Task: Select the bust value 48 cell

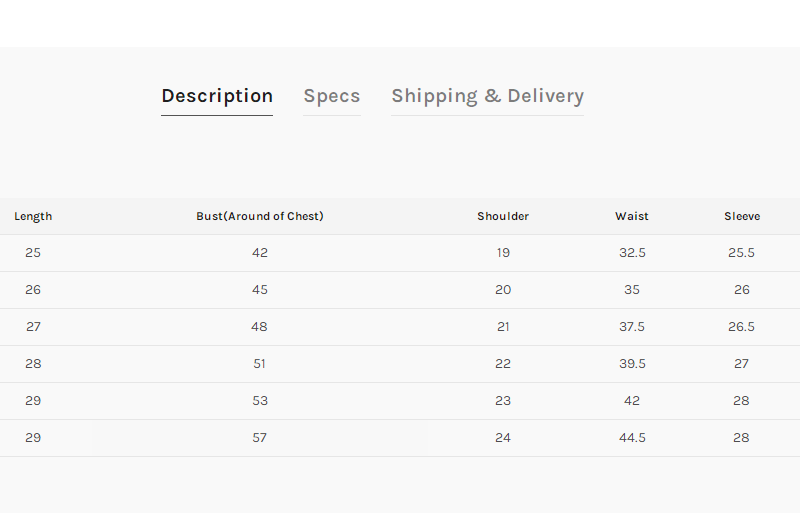Action: coord(260,327)
